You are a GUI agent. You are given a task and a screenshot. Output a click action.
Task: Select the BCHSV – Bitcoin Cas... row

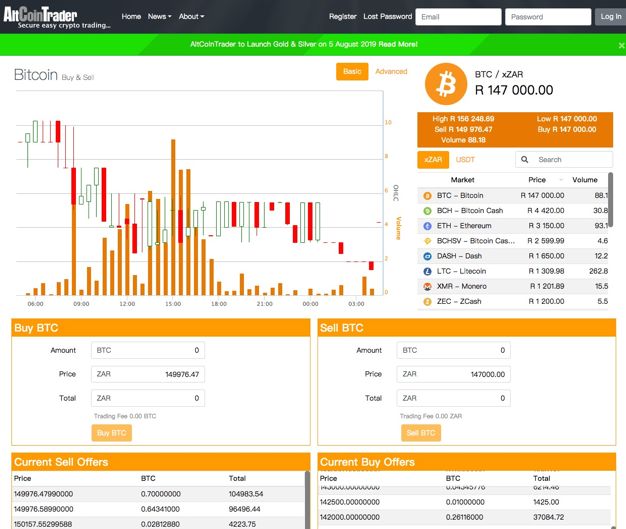point(513,241)
